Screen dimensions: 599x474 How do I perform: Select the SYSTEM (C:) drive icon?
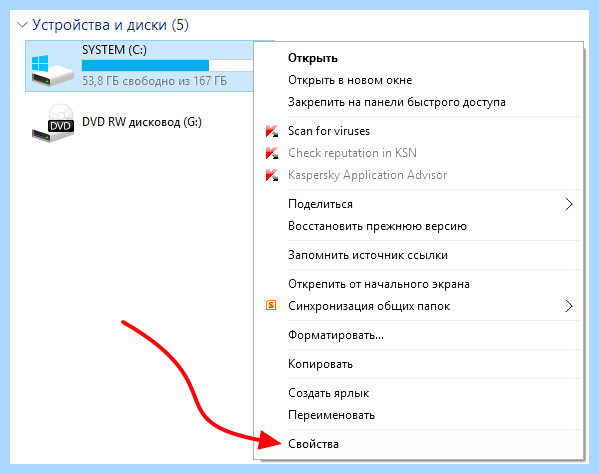coord(52,71)
